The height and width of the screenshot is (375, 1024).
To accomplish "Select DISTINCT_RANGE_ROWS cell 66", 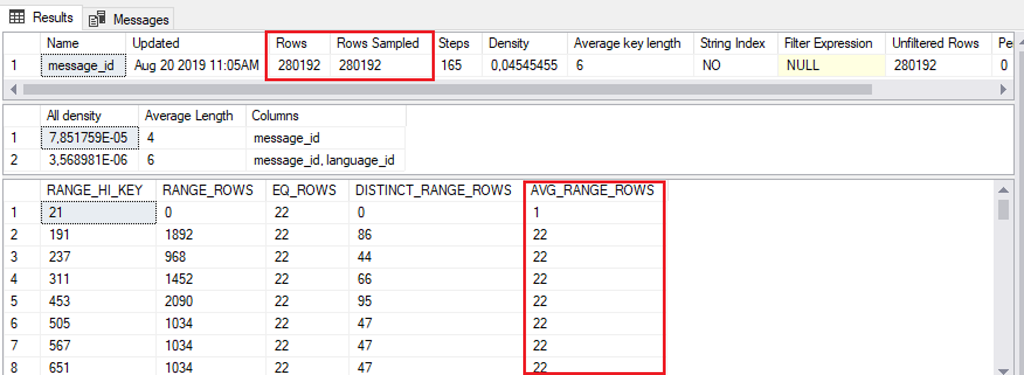I will click(x=437, y=279).
